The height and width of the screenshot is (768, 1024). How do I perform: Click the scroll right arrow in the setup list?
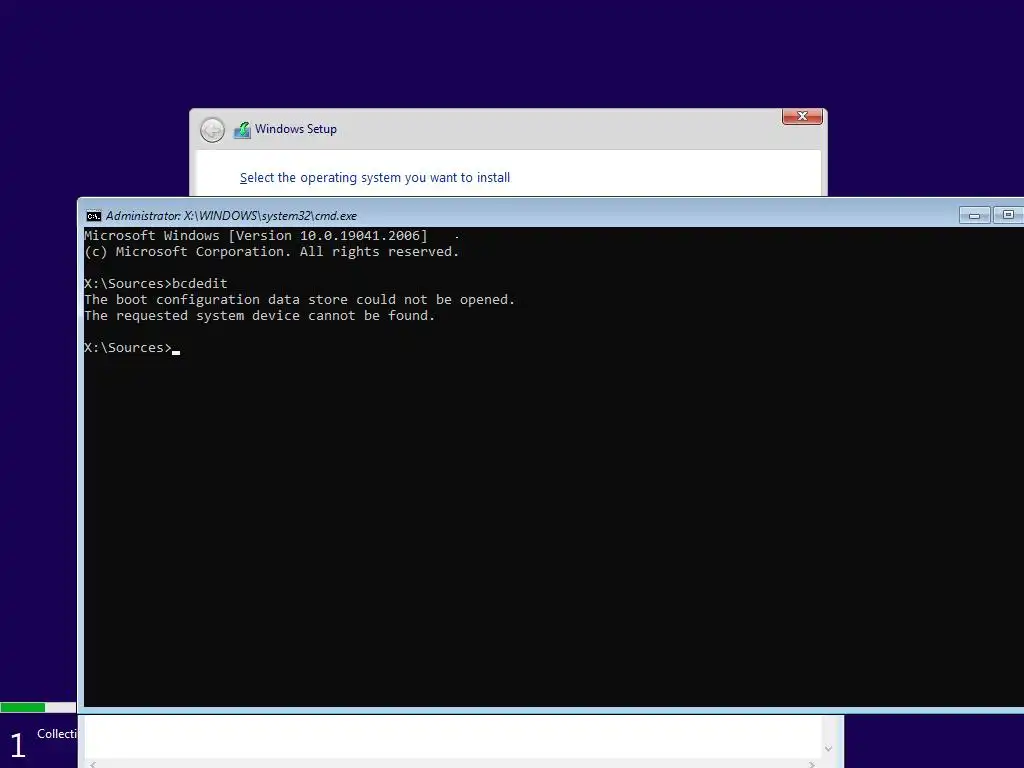812,764
